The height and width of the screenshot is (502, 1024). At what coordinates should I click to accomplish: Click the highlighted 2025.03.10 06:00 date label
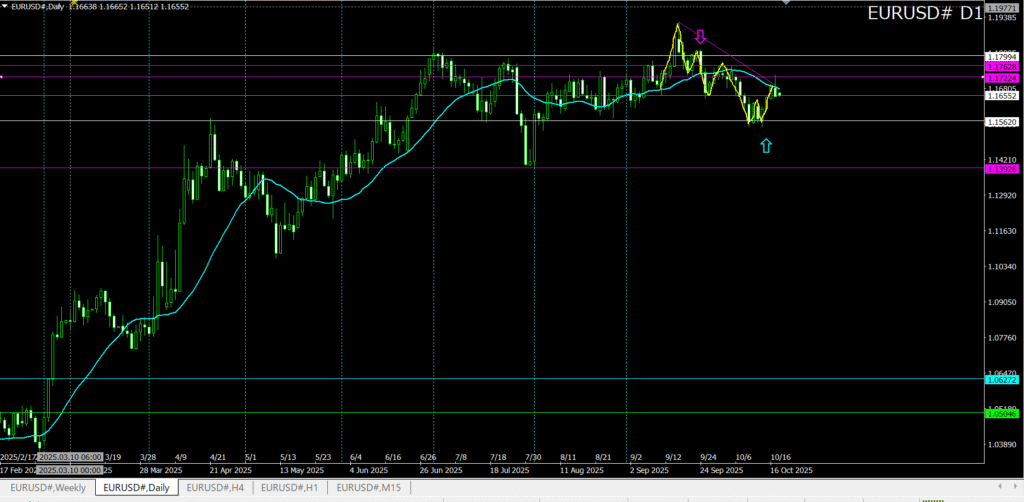click(70, 457)
